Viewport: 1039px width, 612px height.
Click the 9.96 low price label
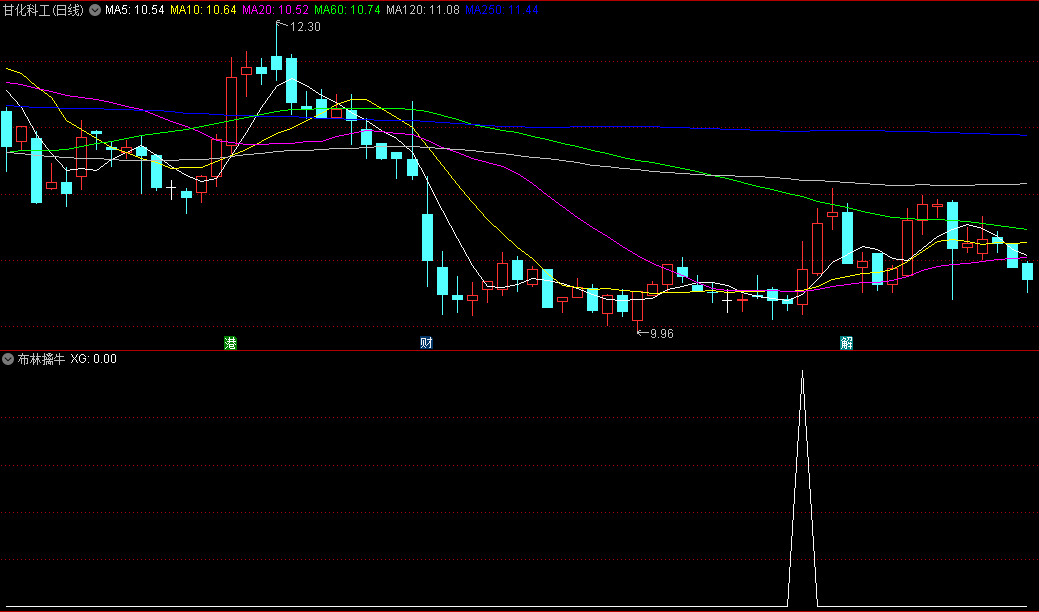click(x=661, y=333)
